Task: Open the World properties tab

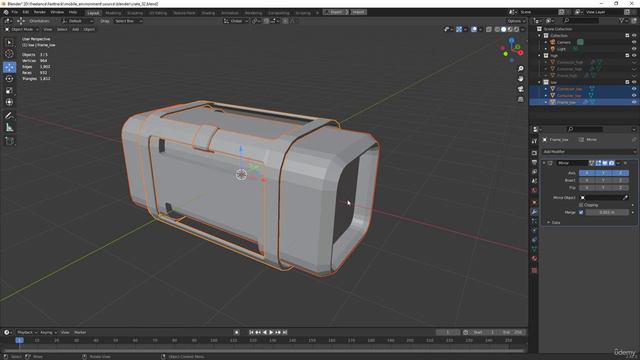Action: [x=534, y=191]
